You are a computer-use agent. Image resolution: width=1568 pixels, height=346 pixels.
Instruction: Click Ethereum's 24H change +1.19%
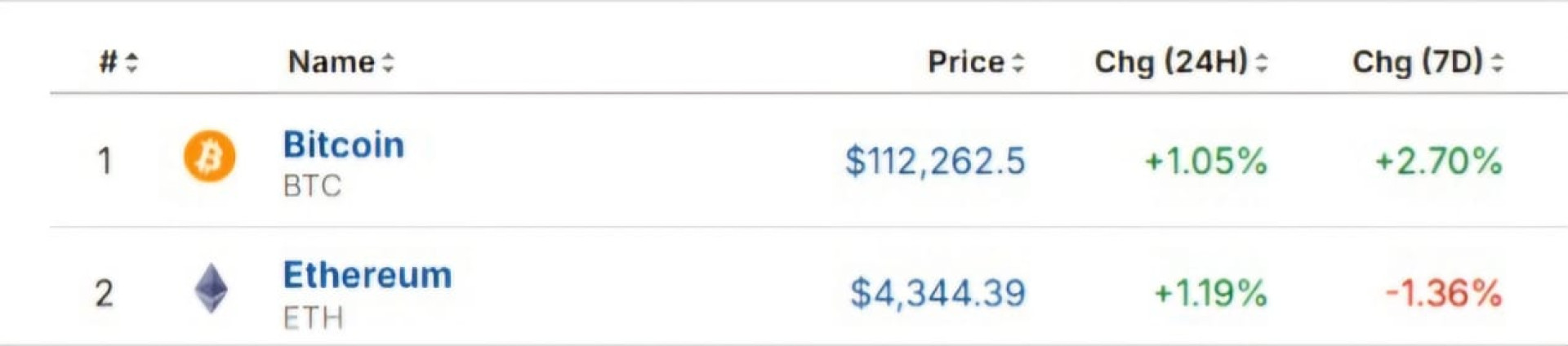1209,293
